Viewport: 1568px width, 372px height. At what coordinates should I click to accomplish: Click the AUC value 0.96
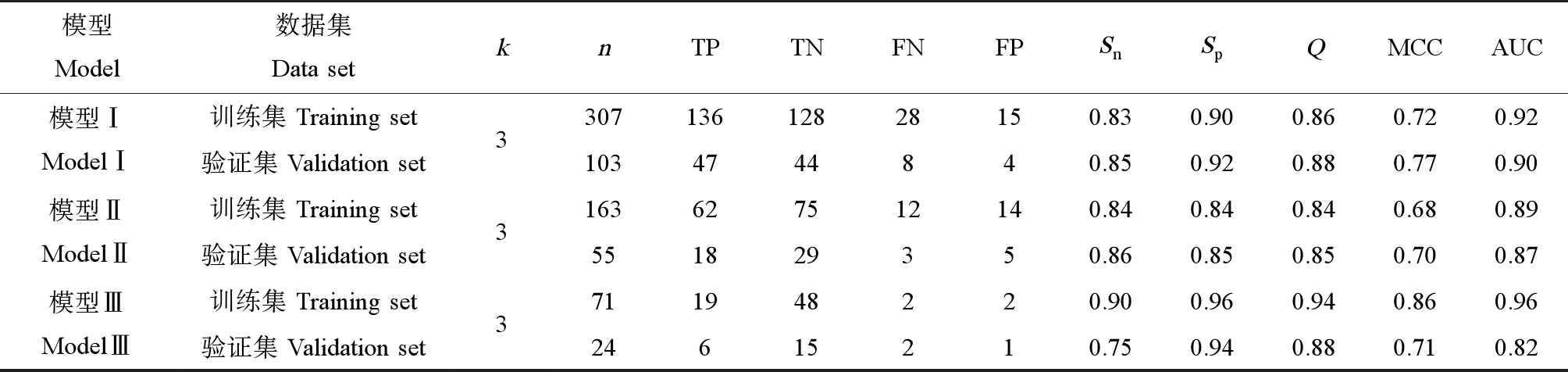(x=1516, y=302)
